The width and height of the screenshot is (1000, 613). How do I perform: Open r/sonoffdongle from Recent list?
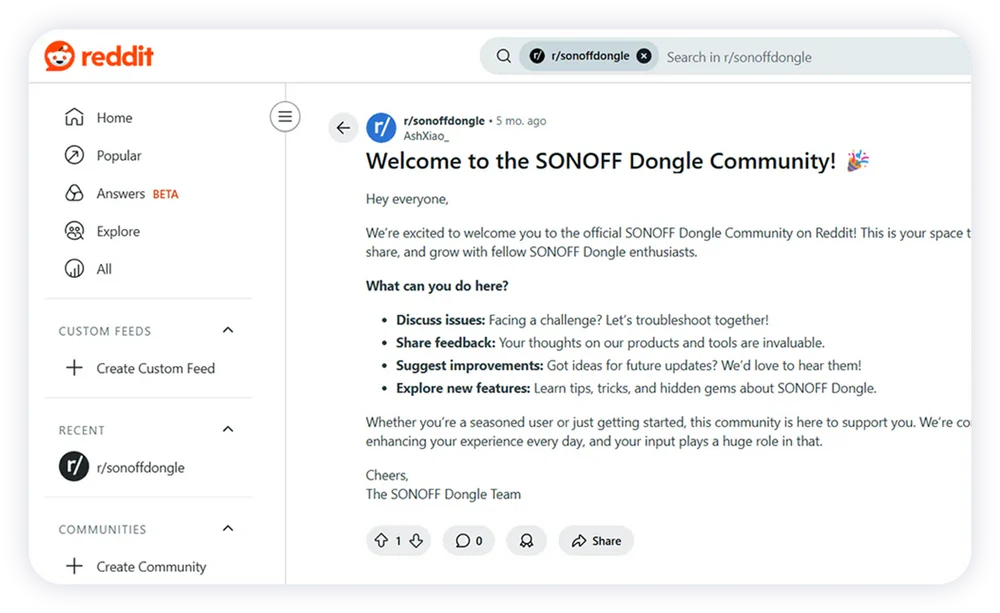(139, 467)
